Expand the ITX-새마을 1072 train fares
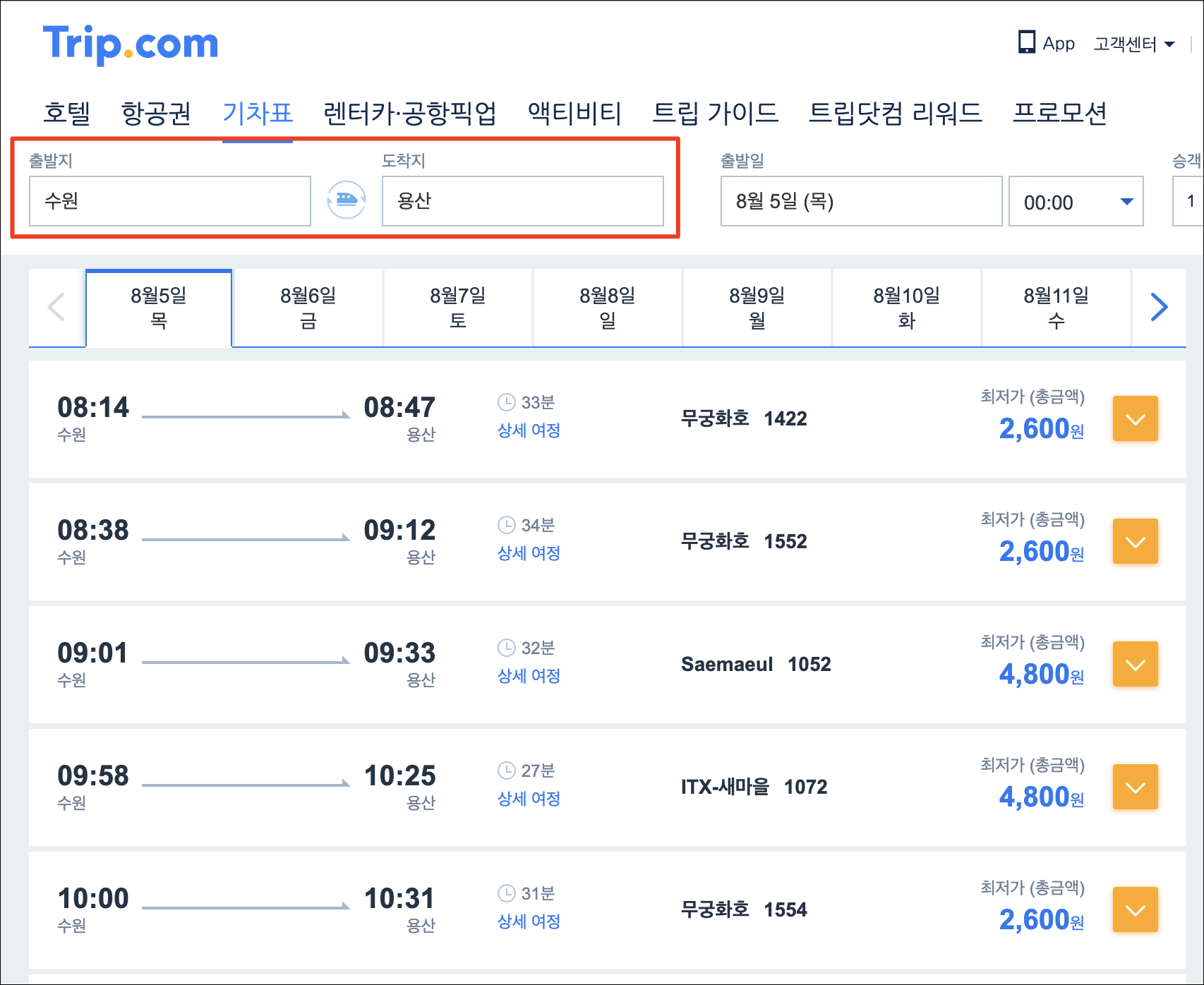 (1136, 787)
